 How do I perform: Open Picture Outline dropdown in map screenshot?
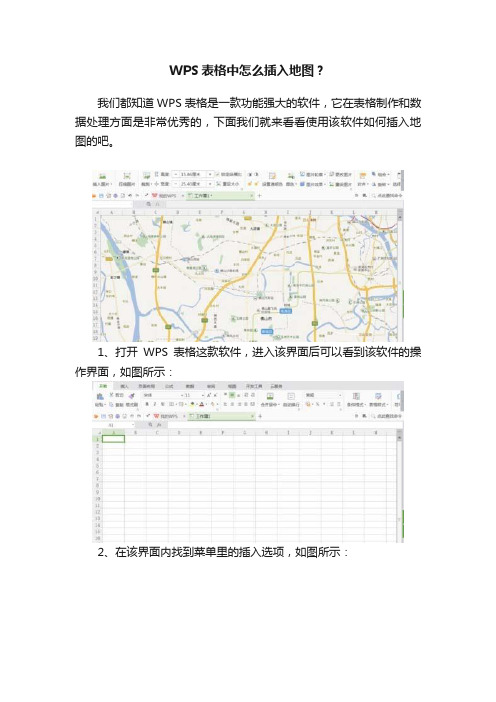click(313, 174)
